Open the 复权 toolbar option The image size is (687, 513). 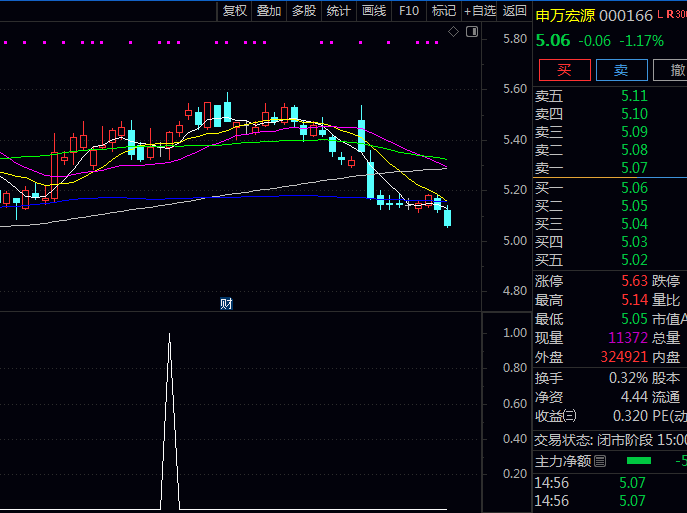[235, 11]
